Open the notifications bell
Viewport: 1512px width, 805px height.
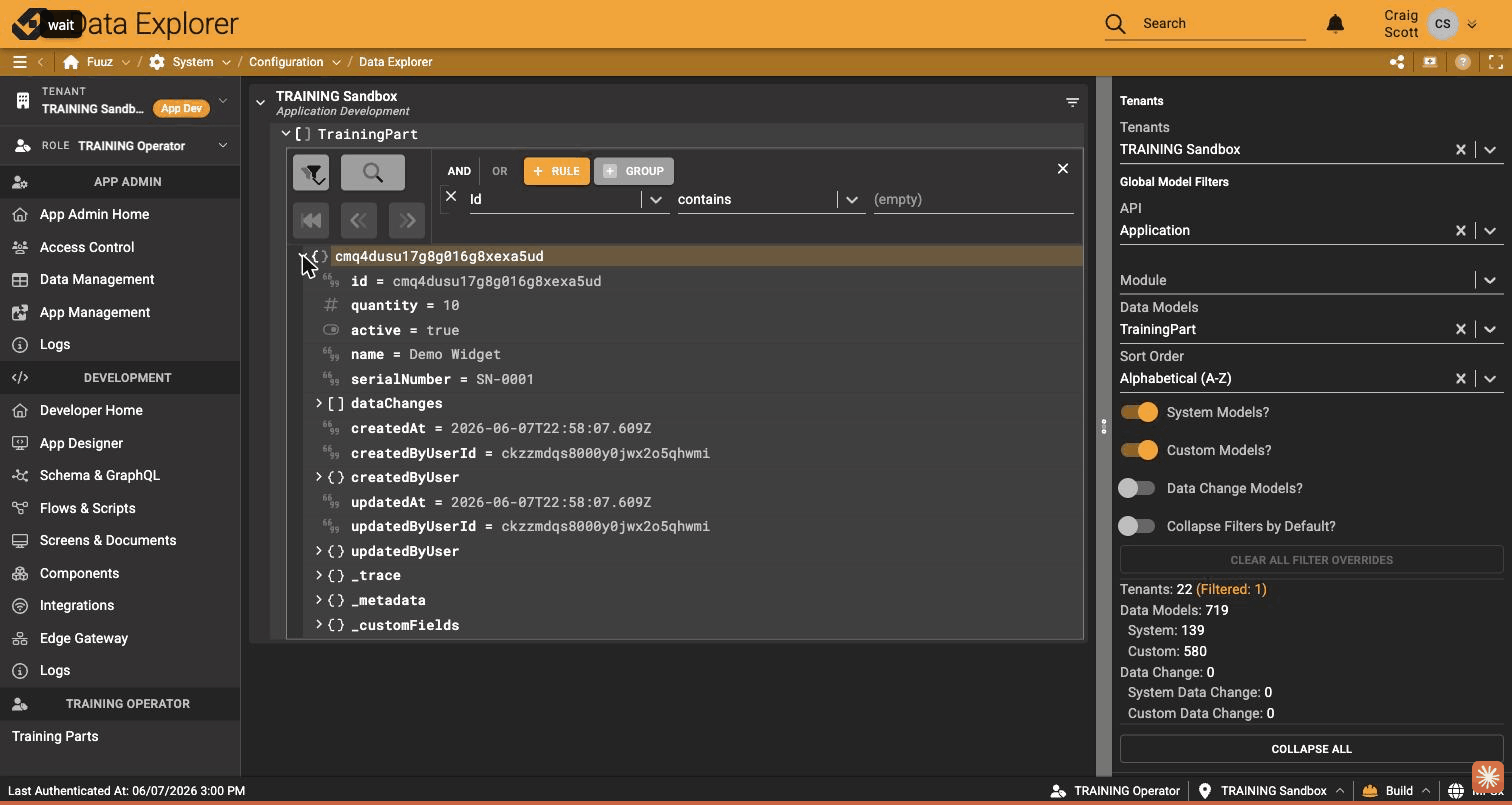tap(1335, 23)
